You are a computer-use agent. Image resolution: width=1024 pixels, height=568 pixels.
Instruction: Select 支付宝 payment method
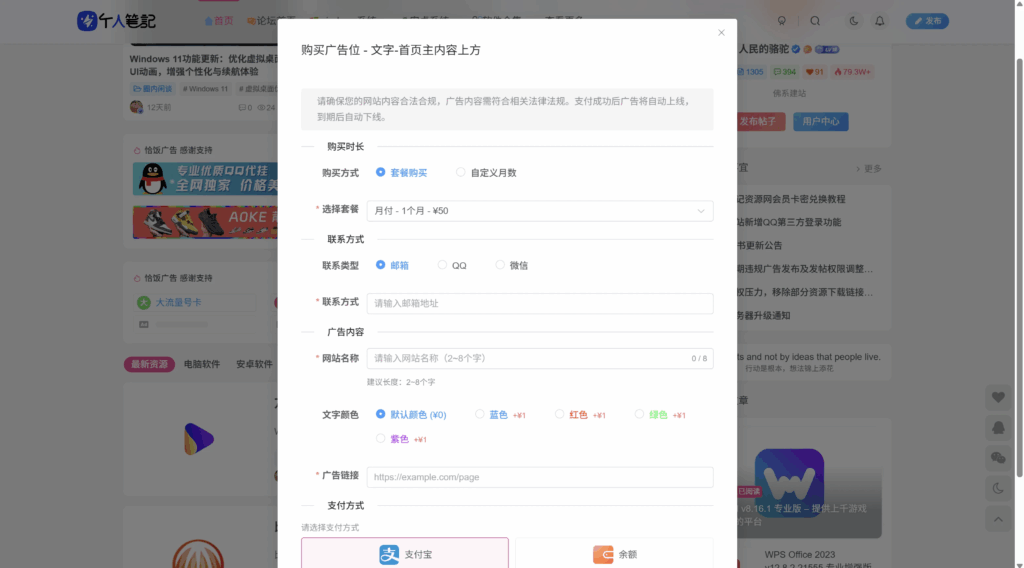404,554
